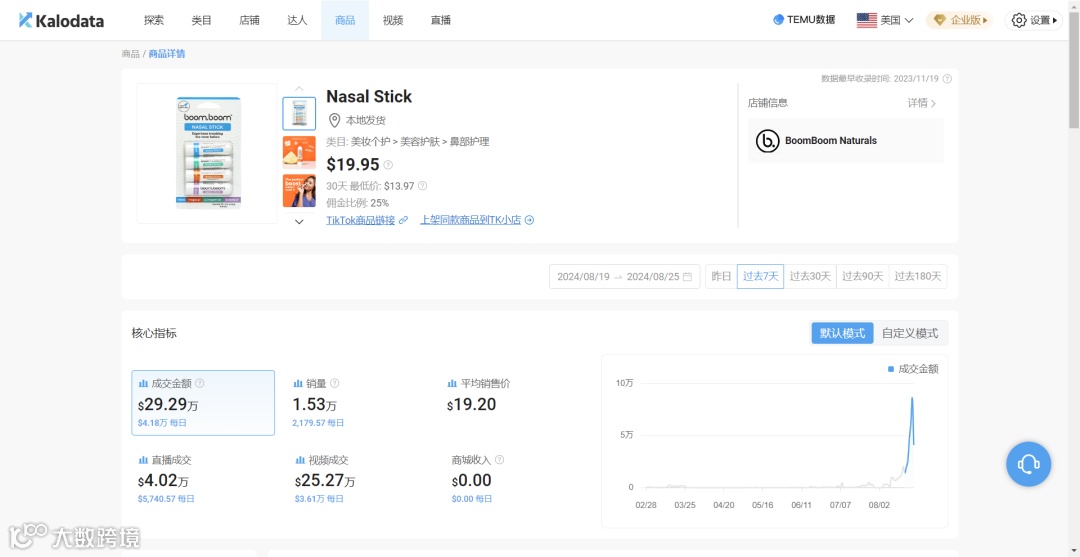The height and width of the screenshot is (557, 1080).
Task: Click bar chart icon beside 销量
Action: tap(298, 383)
